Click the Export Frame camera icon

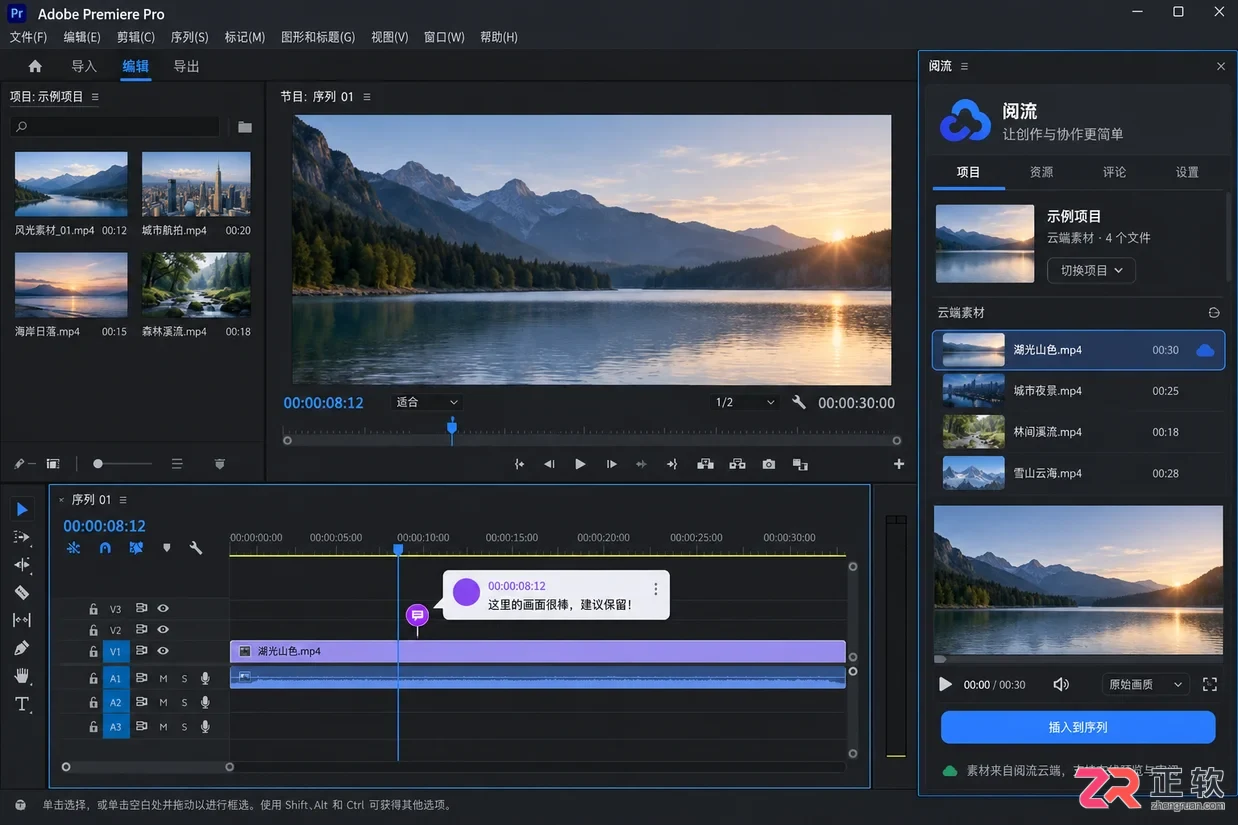[768, 464]
